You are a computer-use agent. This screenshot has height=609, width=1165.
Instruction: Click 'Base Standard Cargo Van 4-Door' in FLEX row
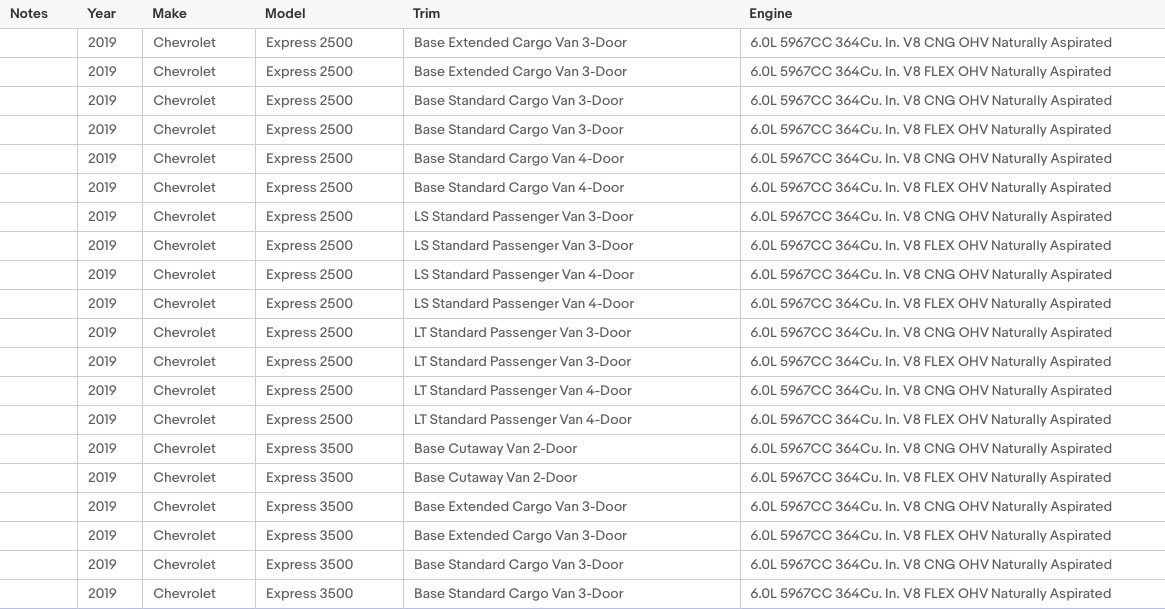(x=519, y=187)
